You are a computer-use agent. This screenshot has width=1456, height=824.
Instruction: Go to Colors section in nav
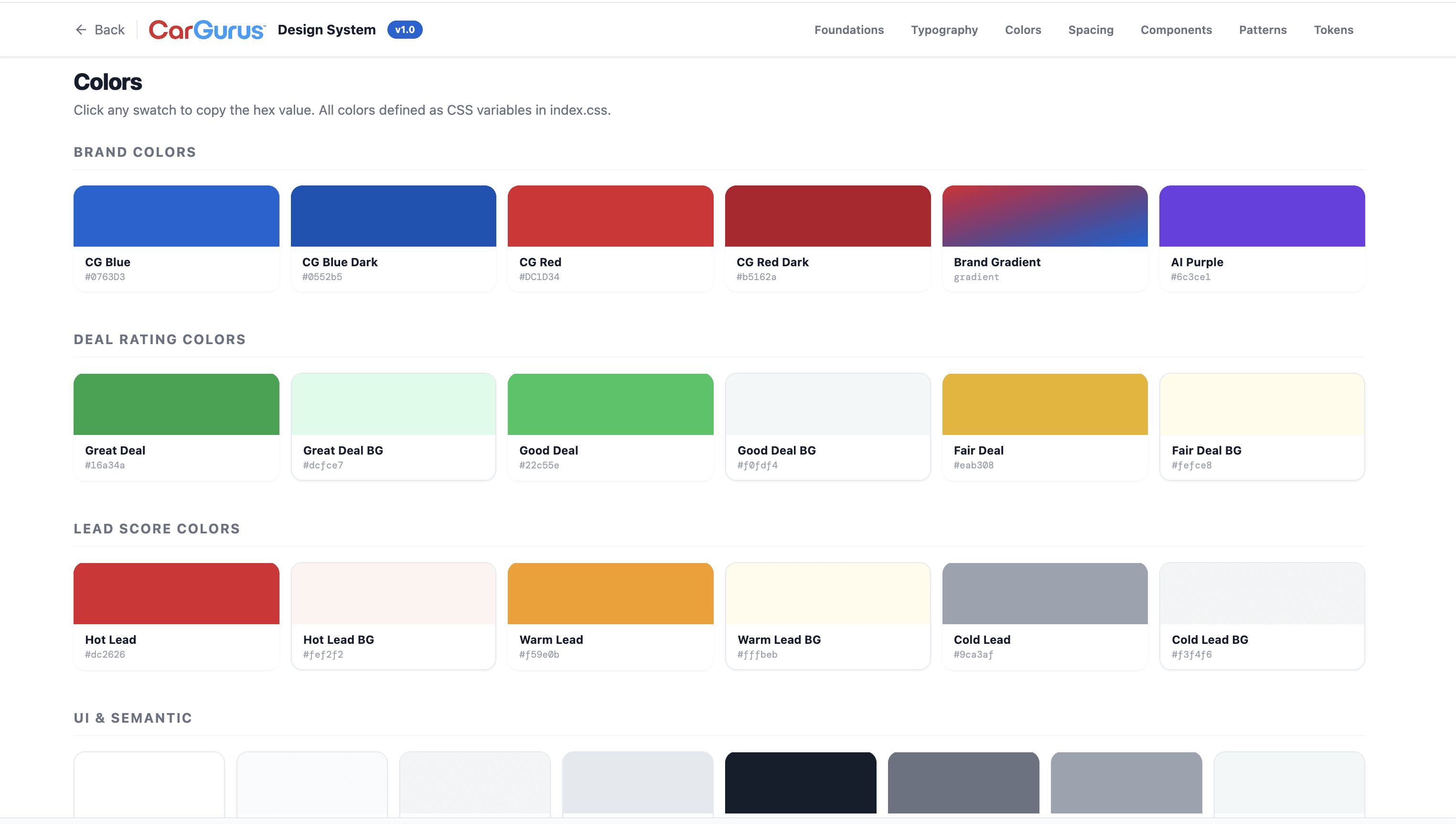[1022, 30]
